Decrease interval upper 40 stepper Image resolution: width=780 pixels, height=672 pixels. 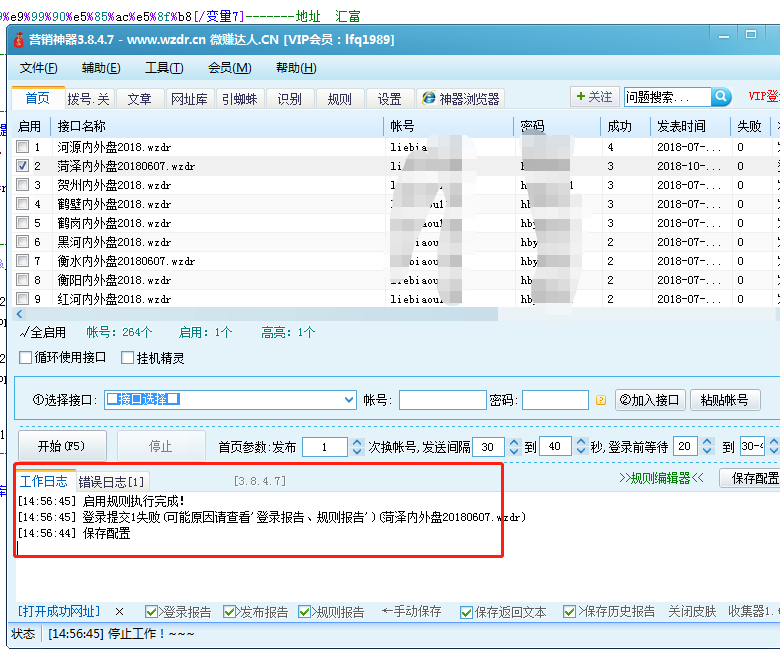(x=581, y=451)
